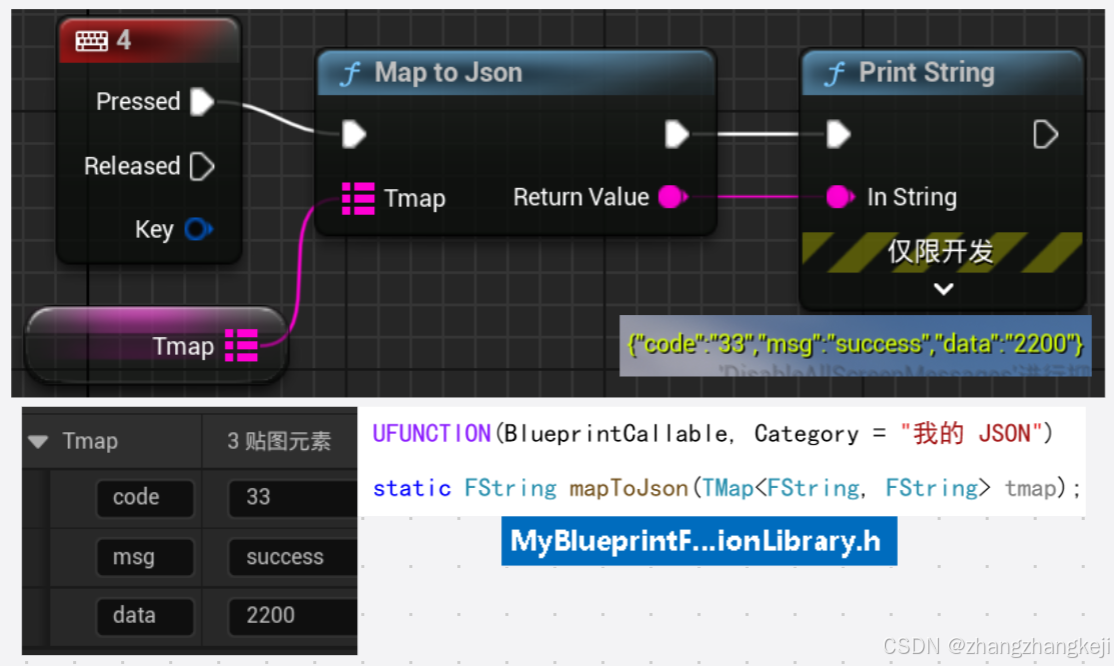Viewport: 1114px width, 666px height.
Task: Select the Map to Json node title
Action: pos(448,72)
